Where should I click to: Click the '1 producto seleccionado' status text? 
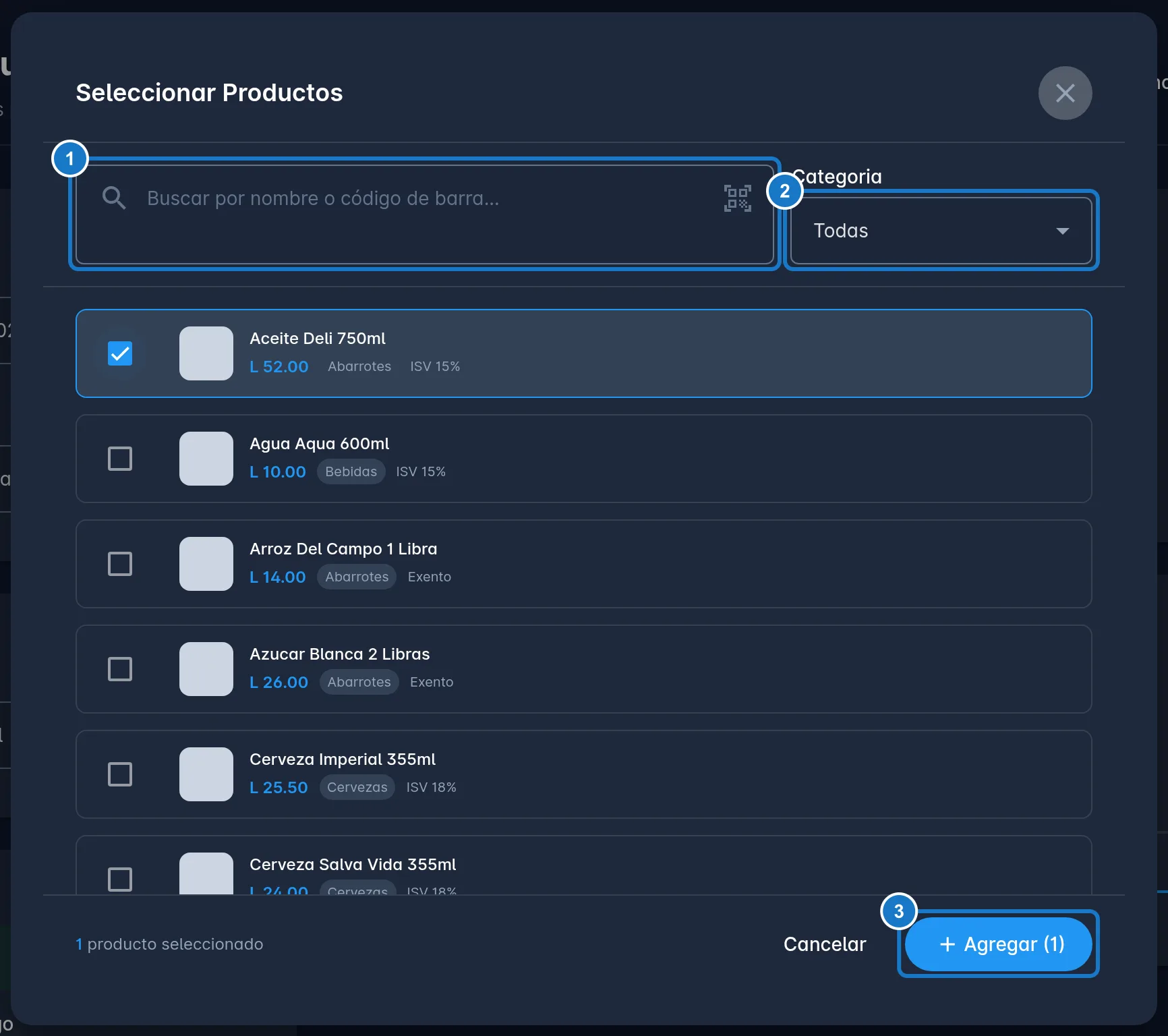coord(169,944)
